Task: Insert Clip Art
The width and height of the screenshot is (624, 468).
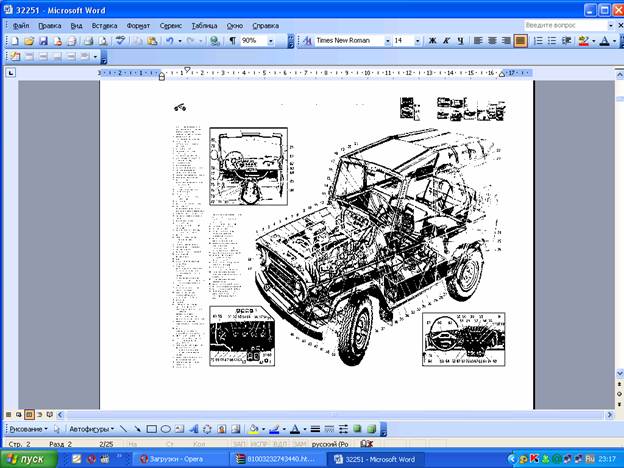Action: 221,429
